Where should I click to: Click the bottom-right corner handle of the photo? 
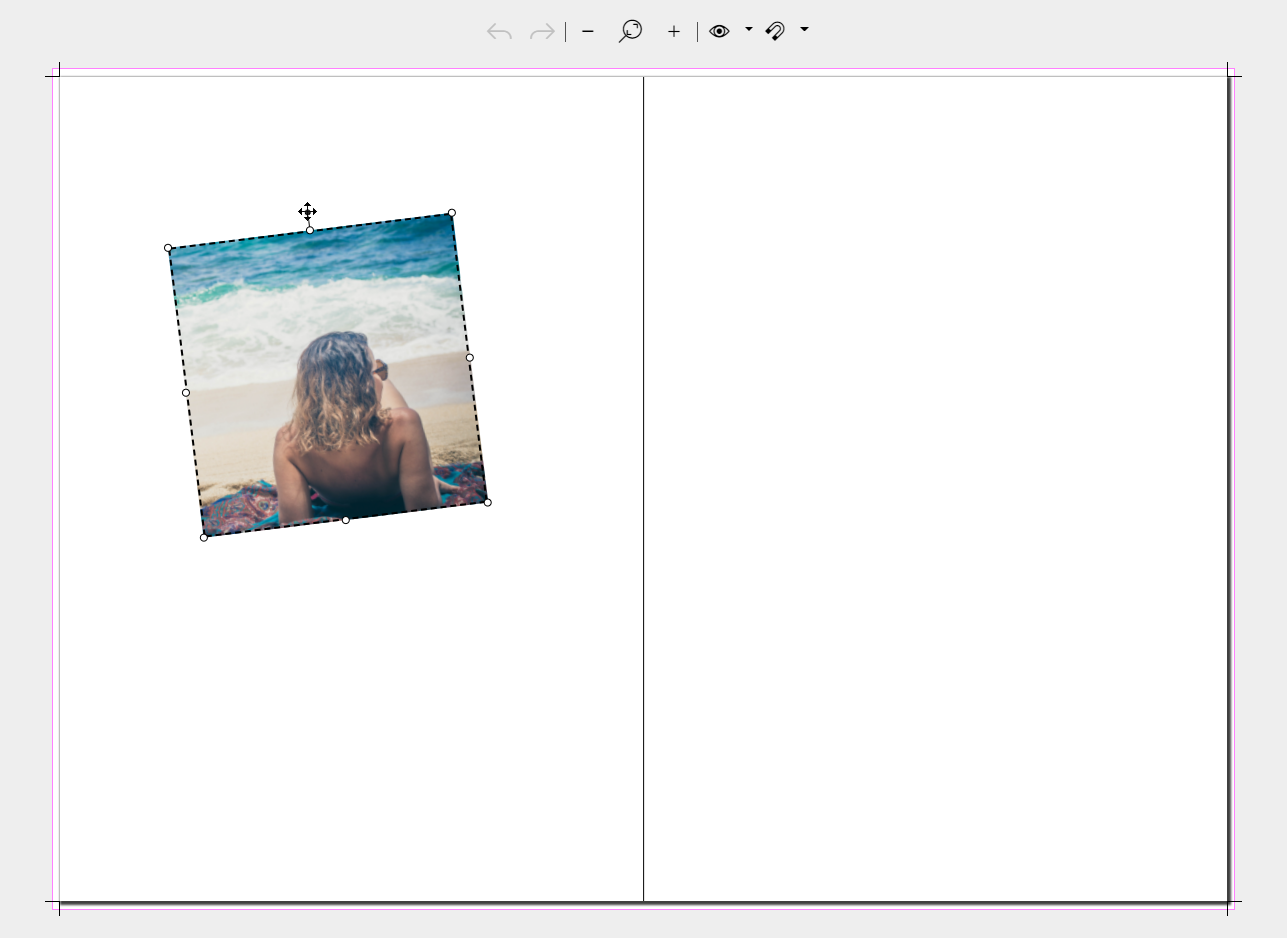[x=488, y=502]
